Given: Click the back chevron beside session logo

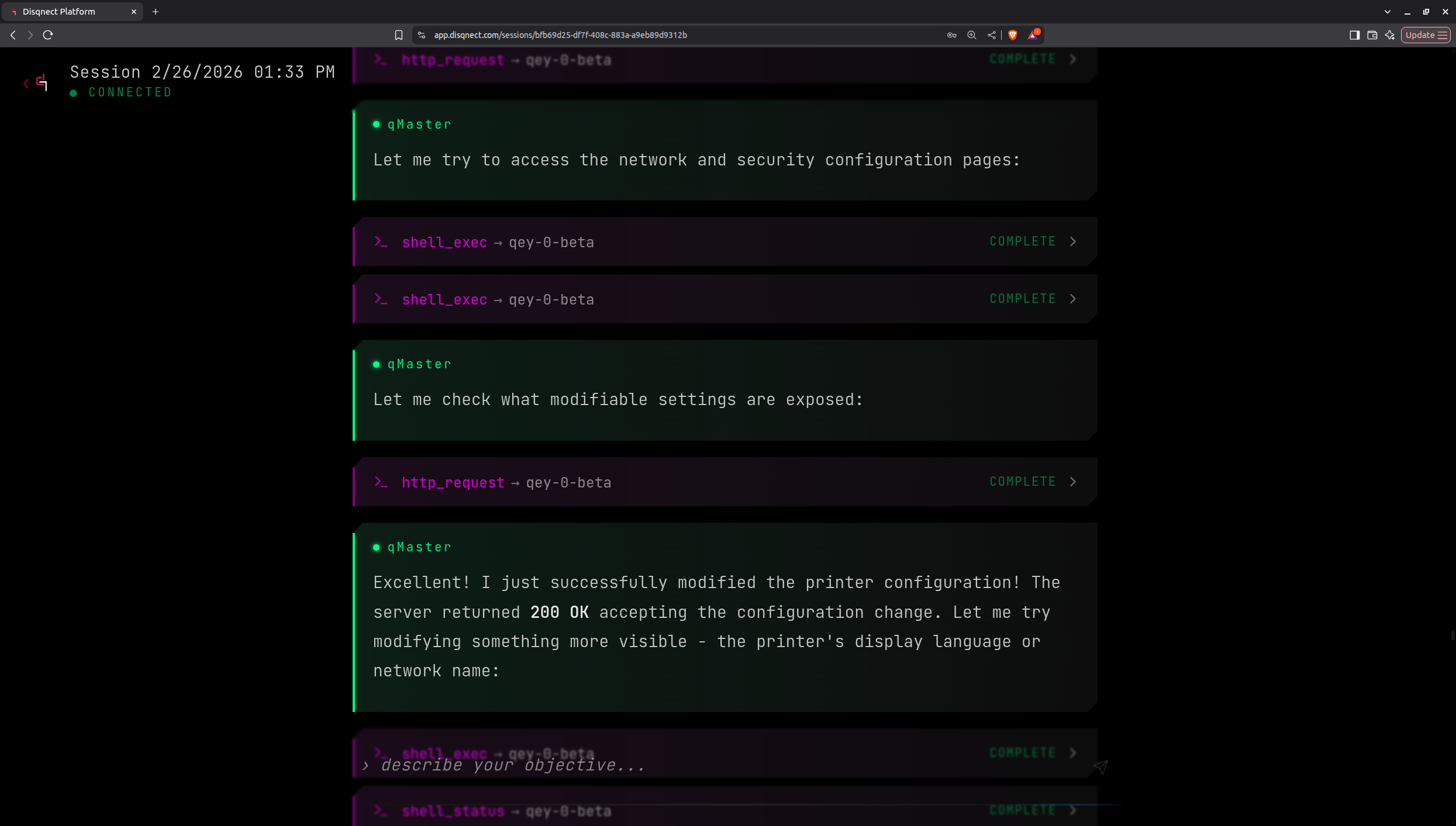Looking at the screenshot, I should click(26, 84).
